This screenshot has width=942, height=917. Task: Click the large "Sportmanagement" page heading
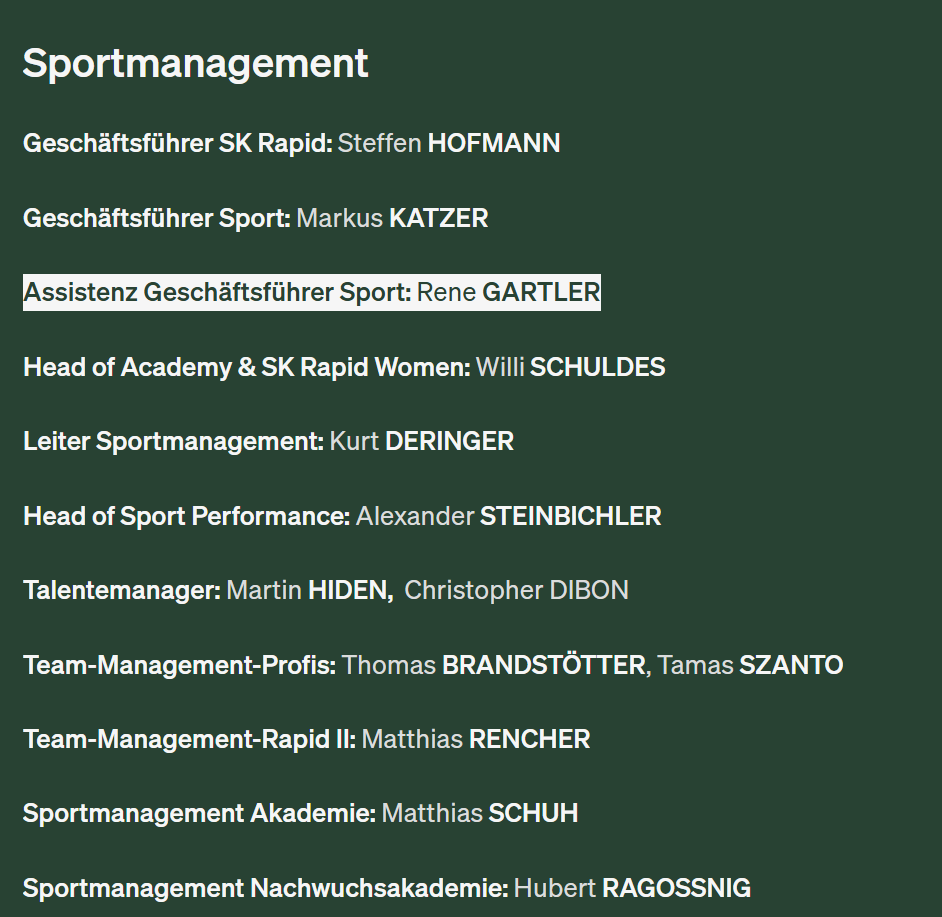195,64
